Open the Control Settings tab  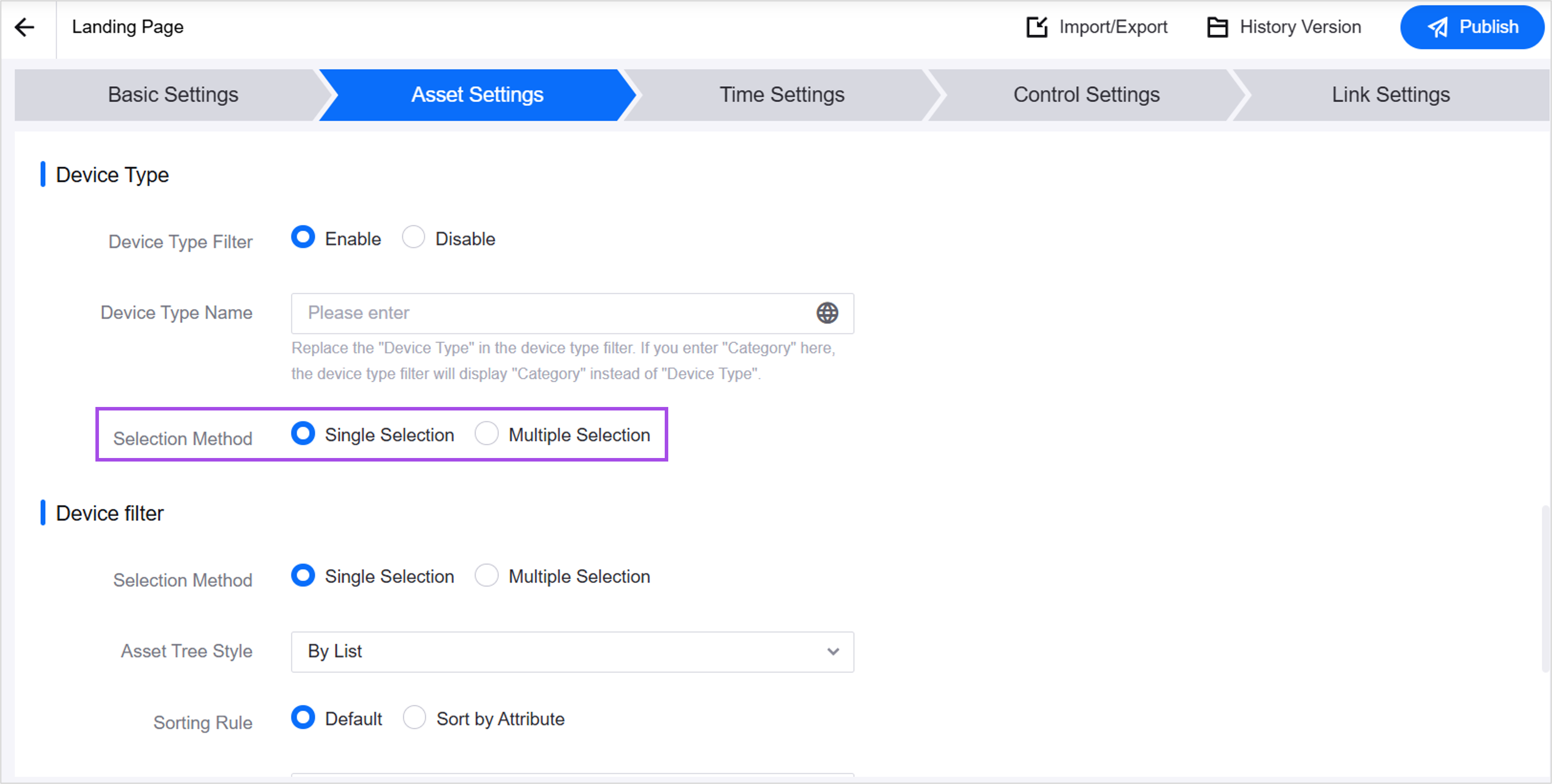pos(1086,95)
